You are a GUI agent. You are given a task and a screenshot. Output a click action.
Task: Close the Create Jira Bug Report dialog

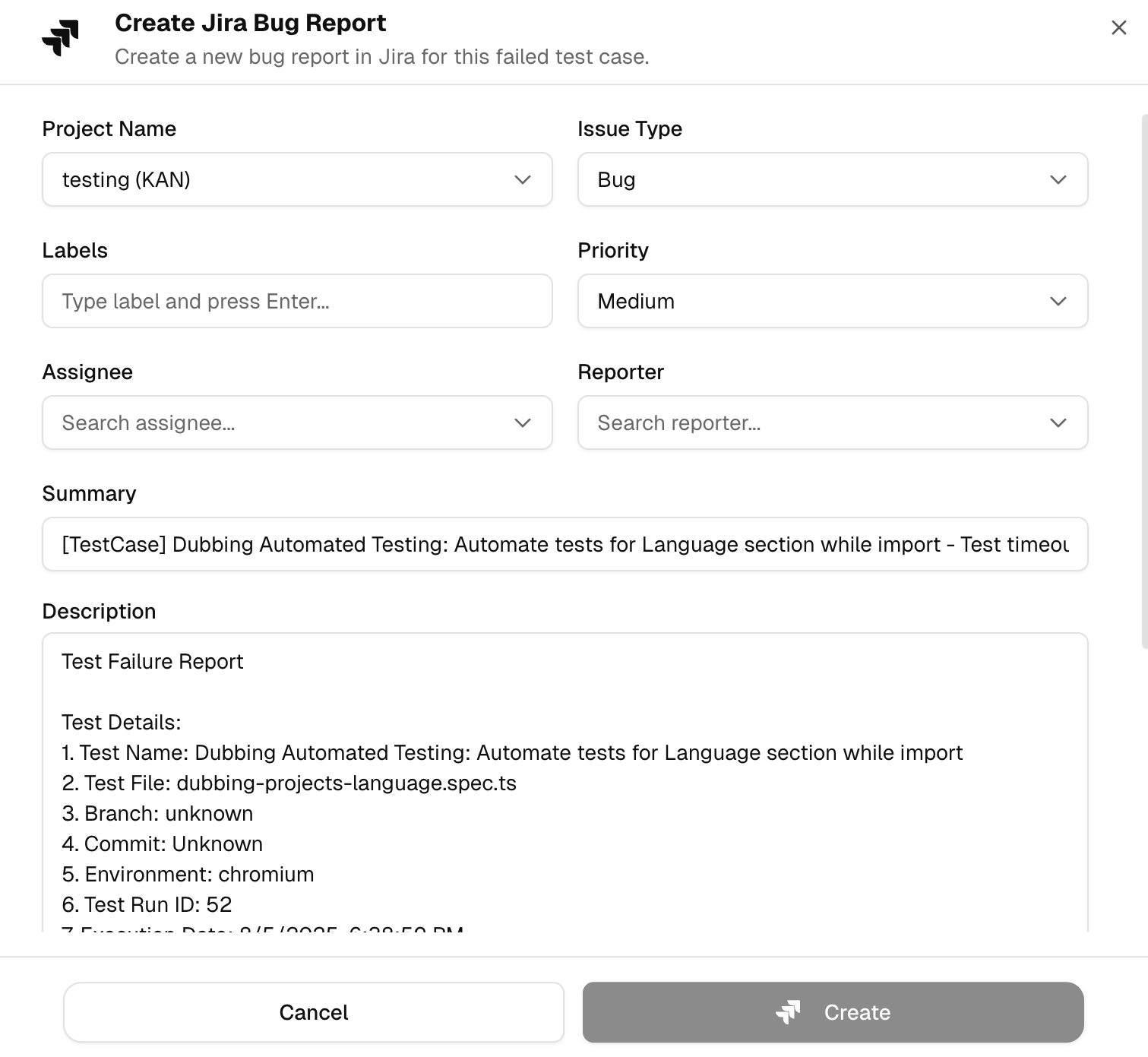click(1118, 28)
